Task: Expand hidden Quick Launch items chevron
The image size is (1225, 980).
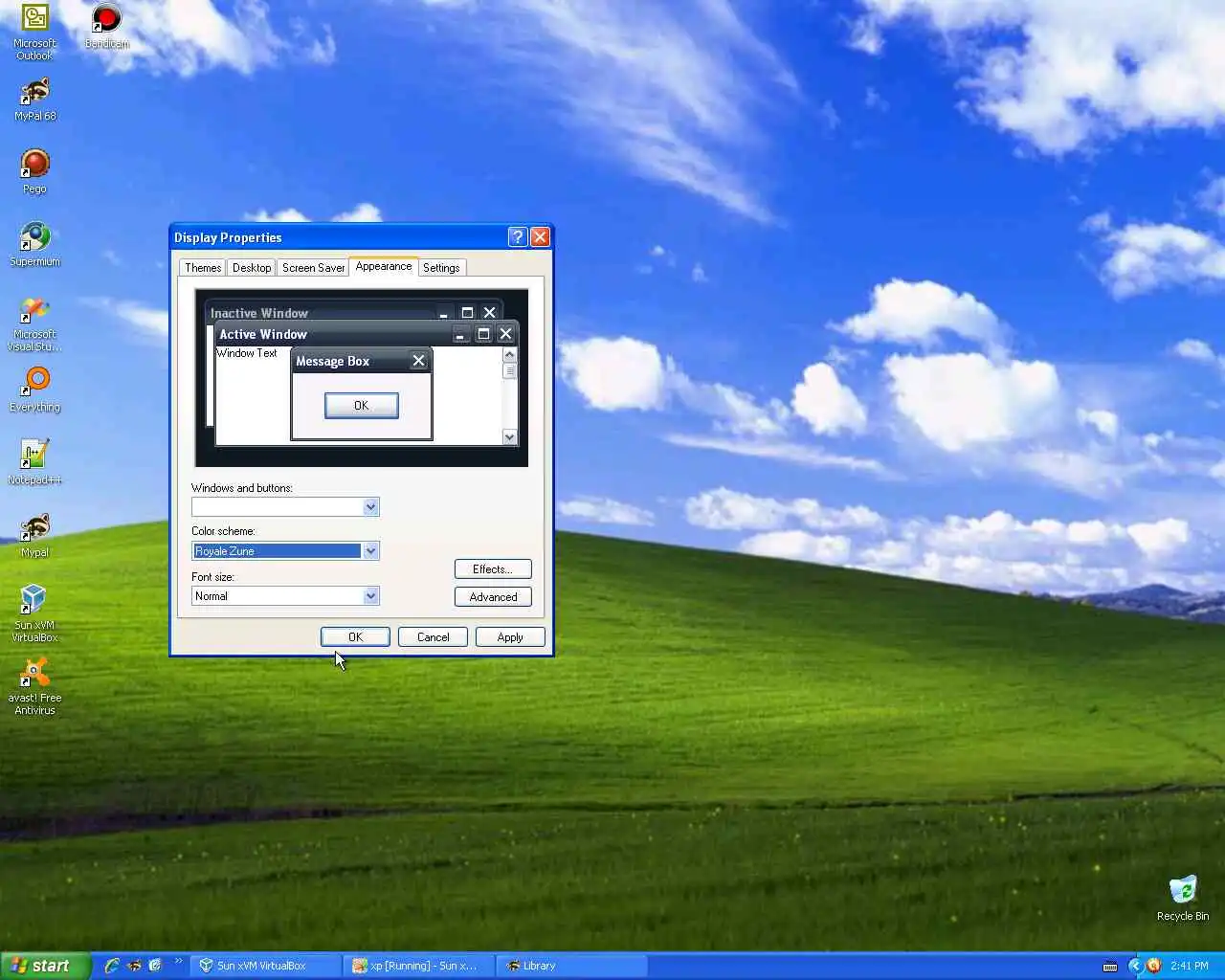Action: (x=178, y=961)
